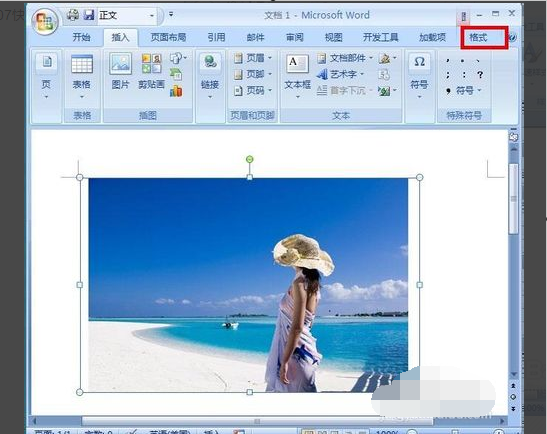This screenshot has height=434, width=547.
Task: Click the signature line icon
Action: tap(388, 58)
